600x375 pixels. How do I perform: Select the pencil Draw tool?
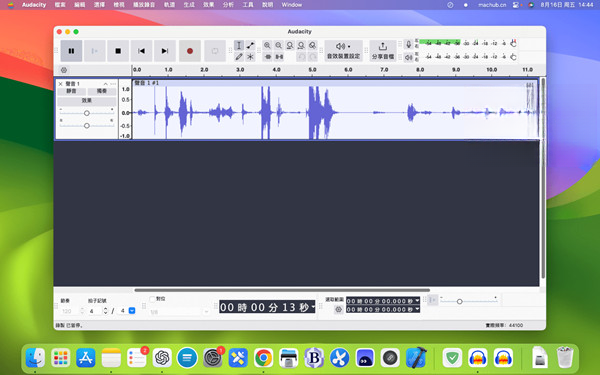239,57
